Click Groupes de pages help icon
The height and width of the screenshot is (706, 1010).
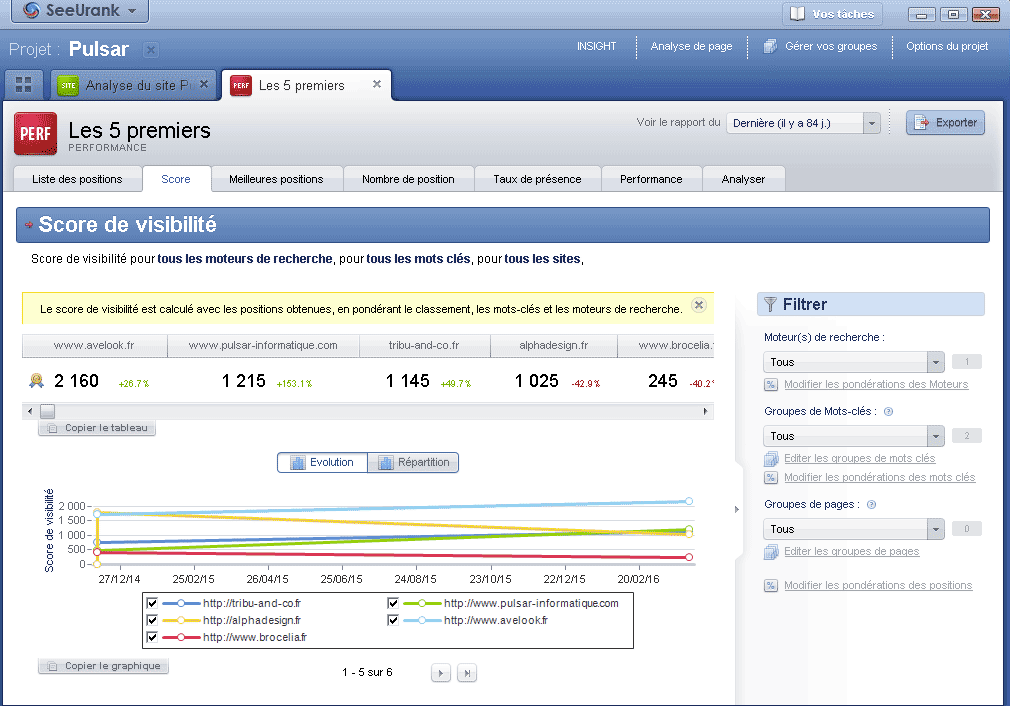coord(872,505)
